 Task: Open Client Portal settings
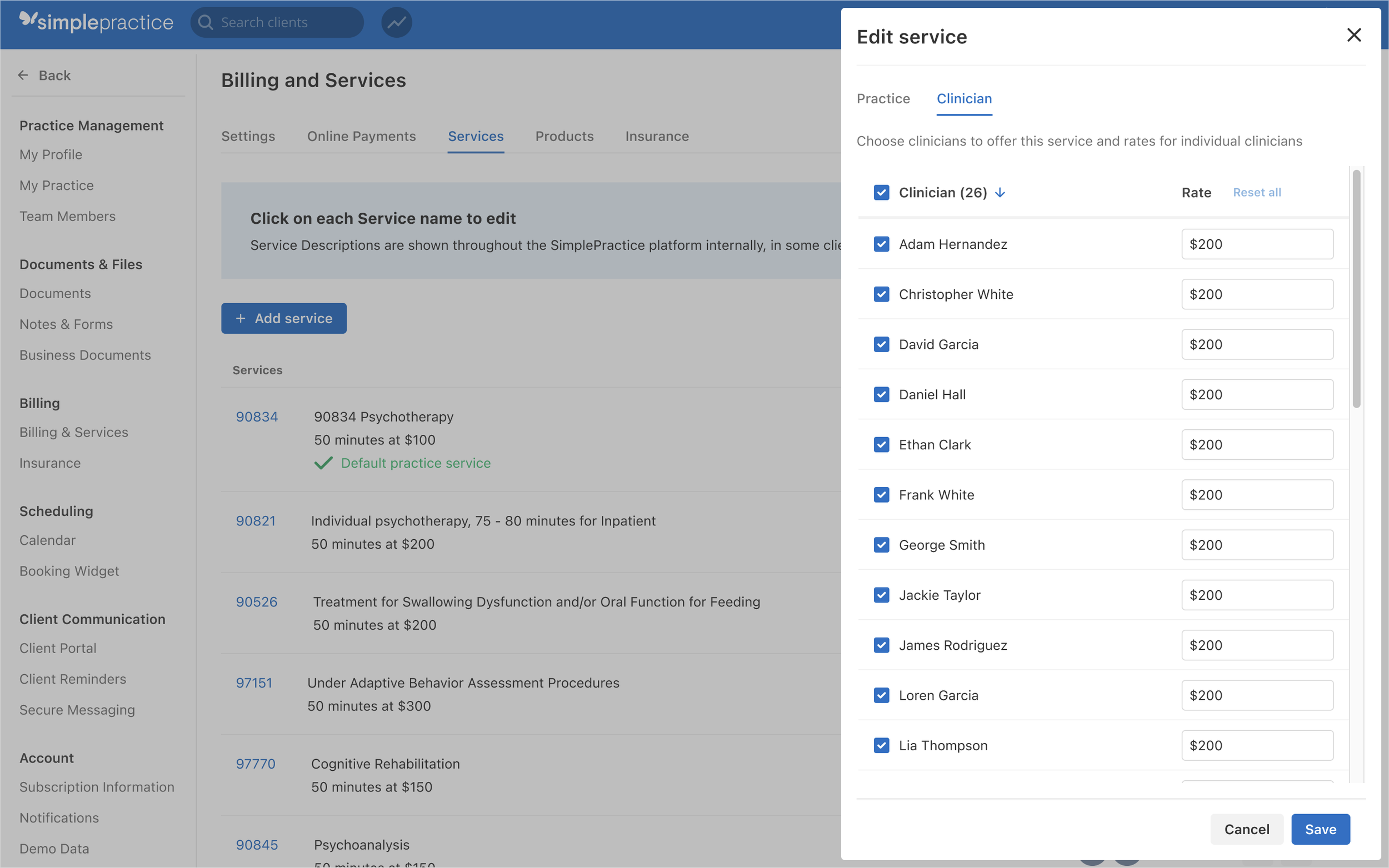pyautogui.click(x=57, y=648)
